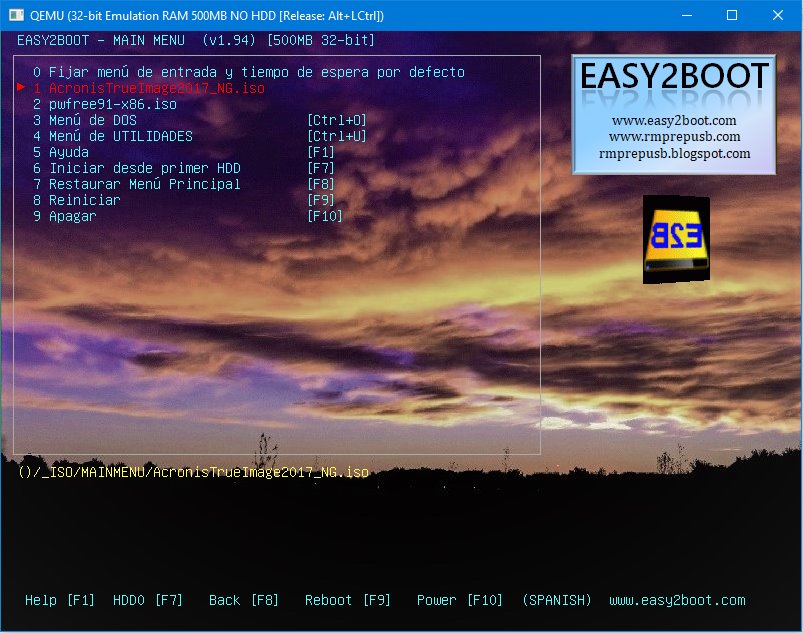Click www.easy2boot.com in the footer
This screenshot has width=803, height=633.
(678, 600)
